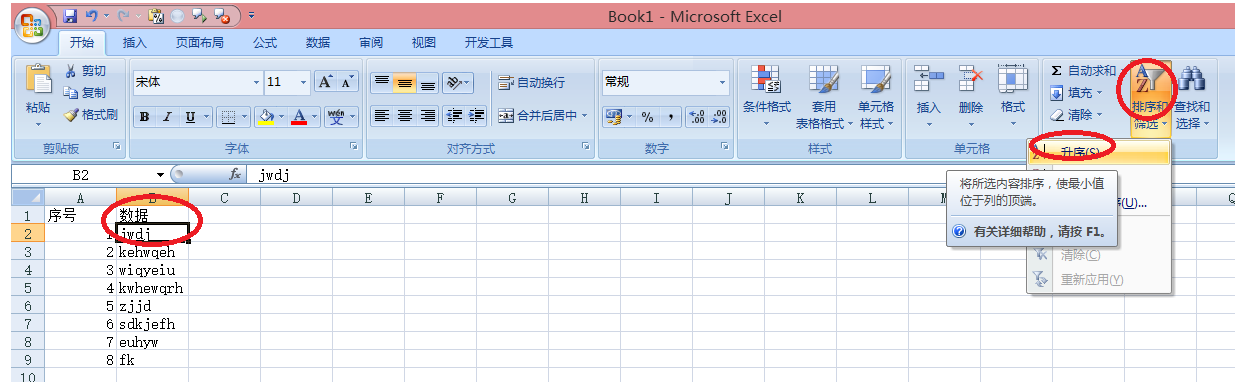Apply percent style to cell
Viewport: 1235px width, 382px height.
point(647,117)
